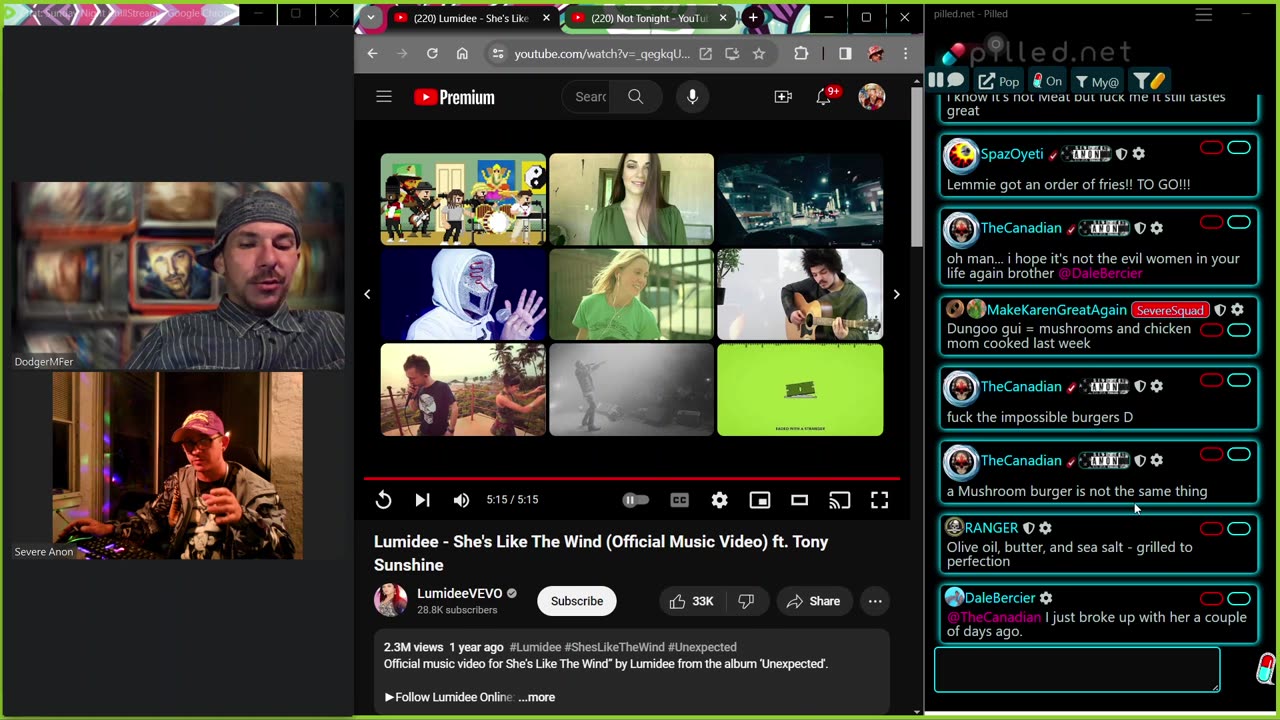Click red pill button on SpazOyeti message
1280x720 pixels.
1211,148
